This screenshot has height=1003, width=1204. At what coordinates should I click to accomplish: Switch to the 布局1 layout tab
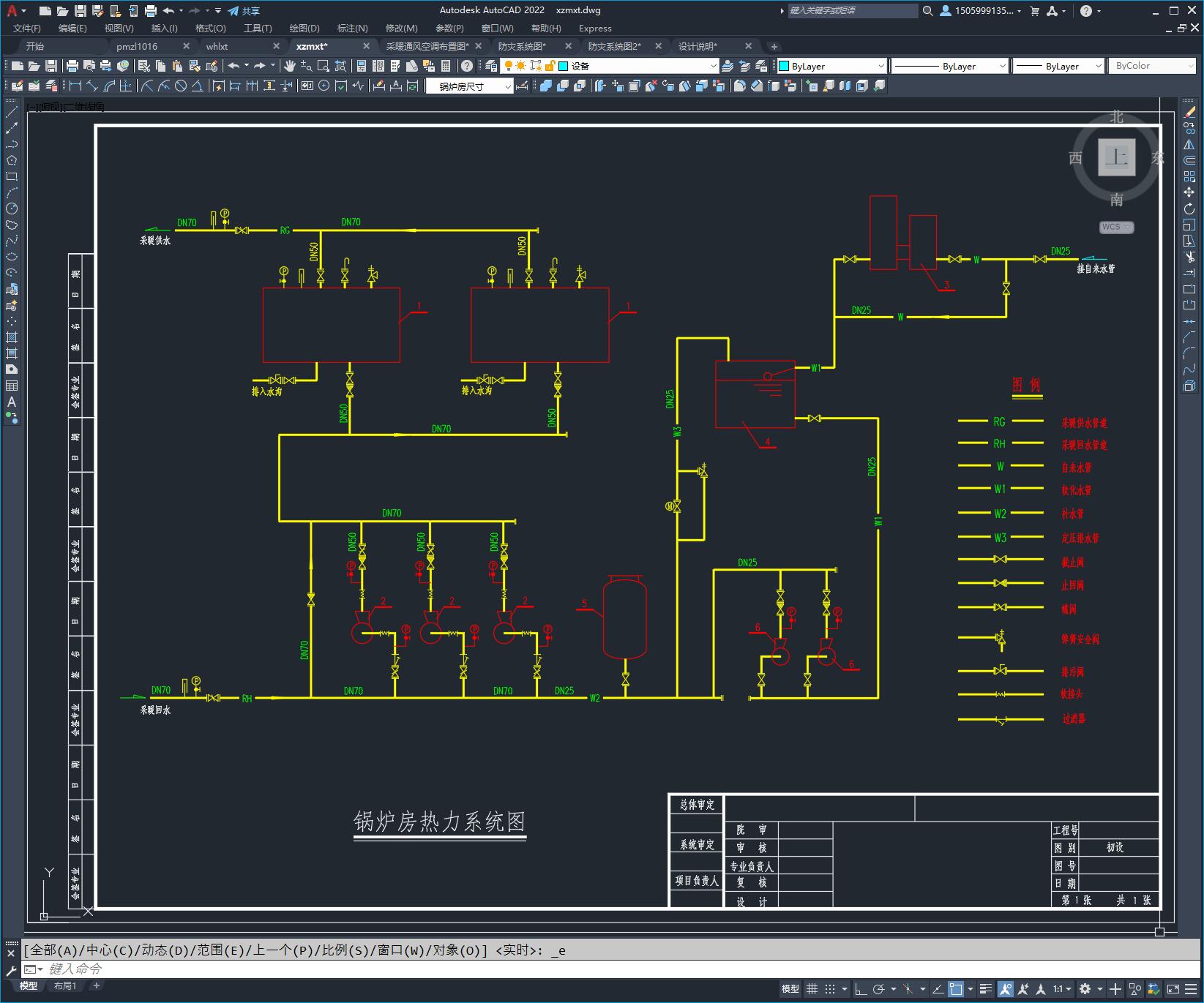pyautogui.click(x=65, y=986)
